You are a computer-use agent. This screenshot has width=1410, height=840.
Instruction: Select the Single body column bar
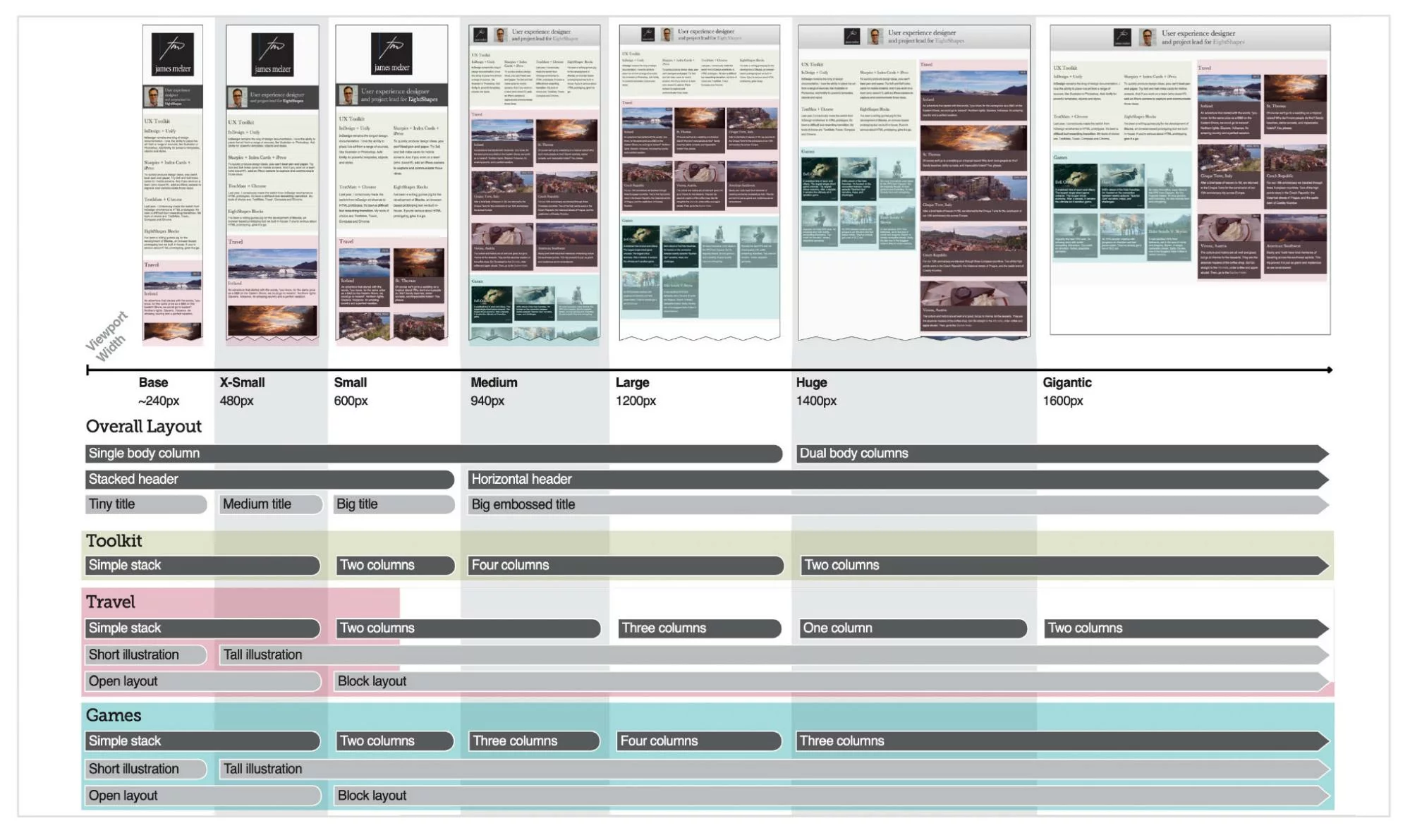(x=433, y=454)
